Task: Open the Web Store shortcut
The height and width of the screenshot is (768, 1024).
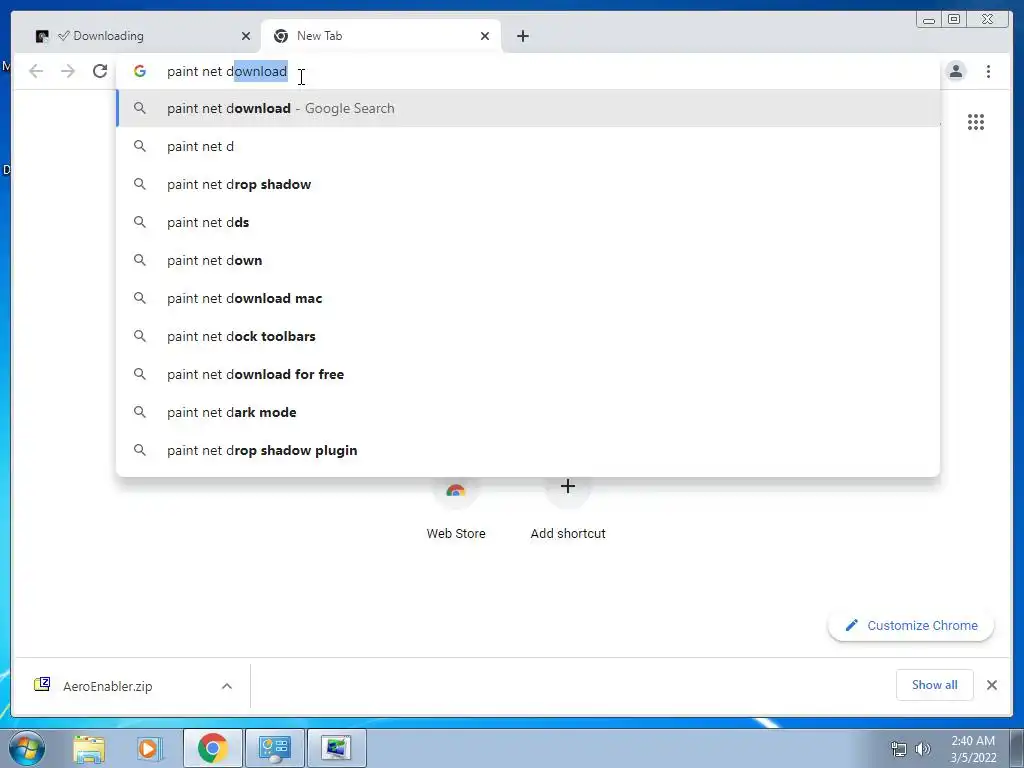Action: (x=456, y=508)
